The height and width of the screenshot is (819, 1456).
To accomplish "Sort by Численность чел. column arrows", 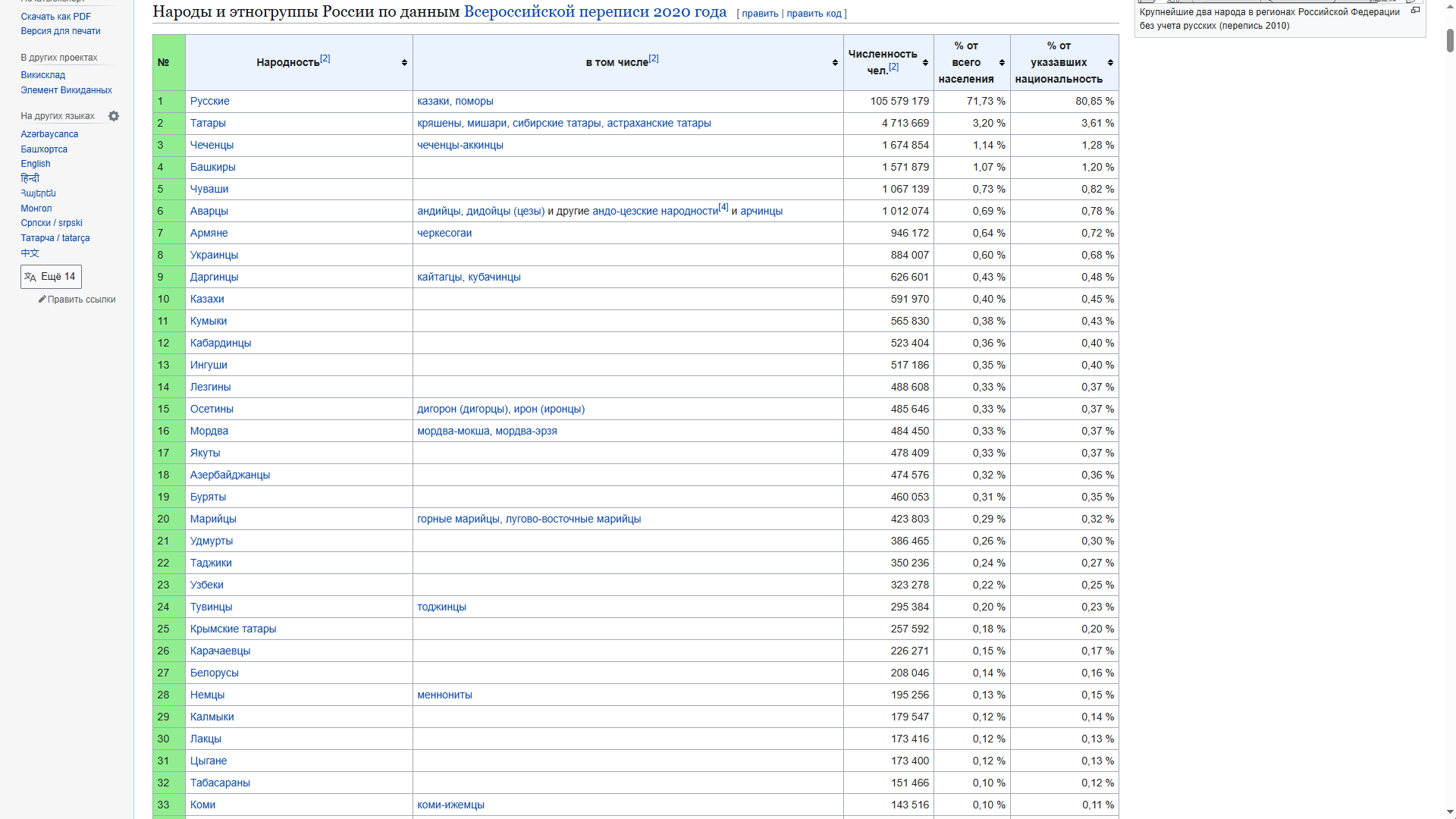I will 925,63.
